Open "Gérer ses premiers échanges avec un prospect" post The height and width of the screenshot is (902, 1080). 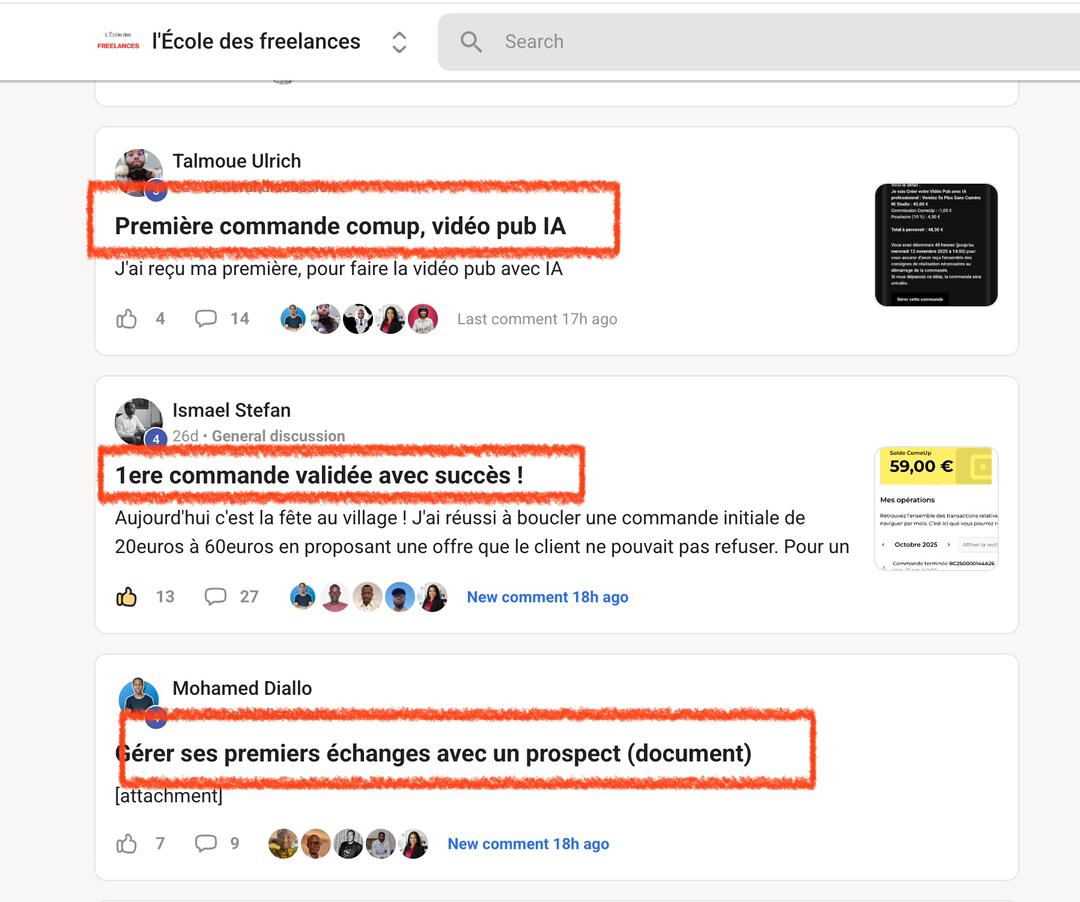(433, 753)
